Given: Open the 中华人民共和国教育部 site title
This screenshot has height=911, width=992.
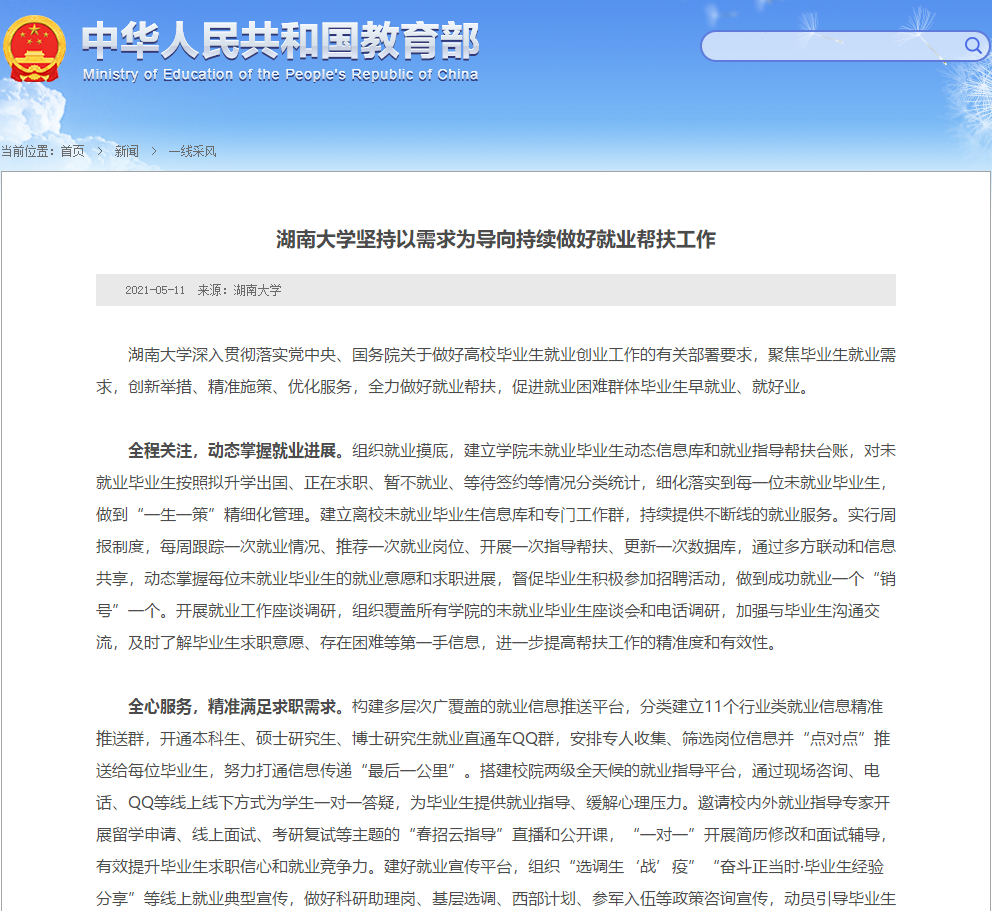Looking at the screenshot, I should click(280, 41).
